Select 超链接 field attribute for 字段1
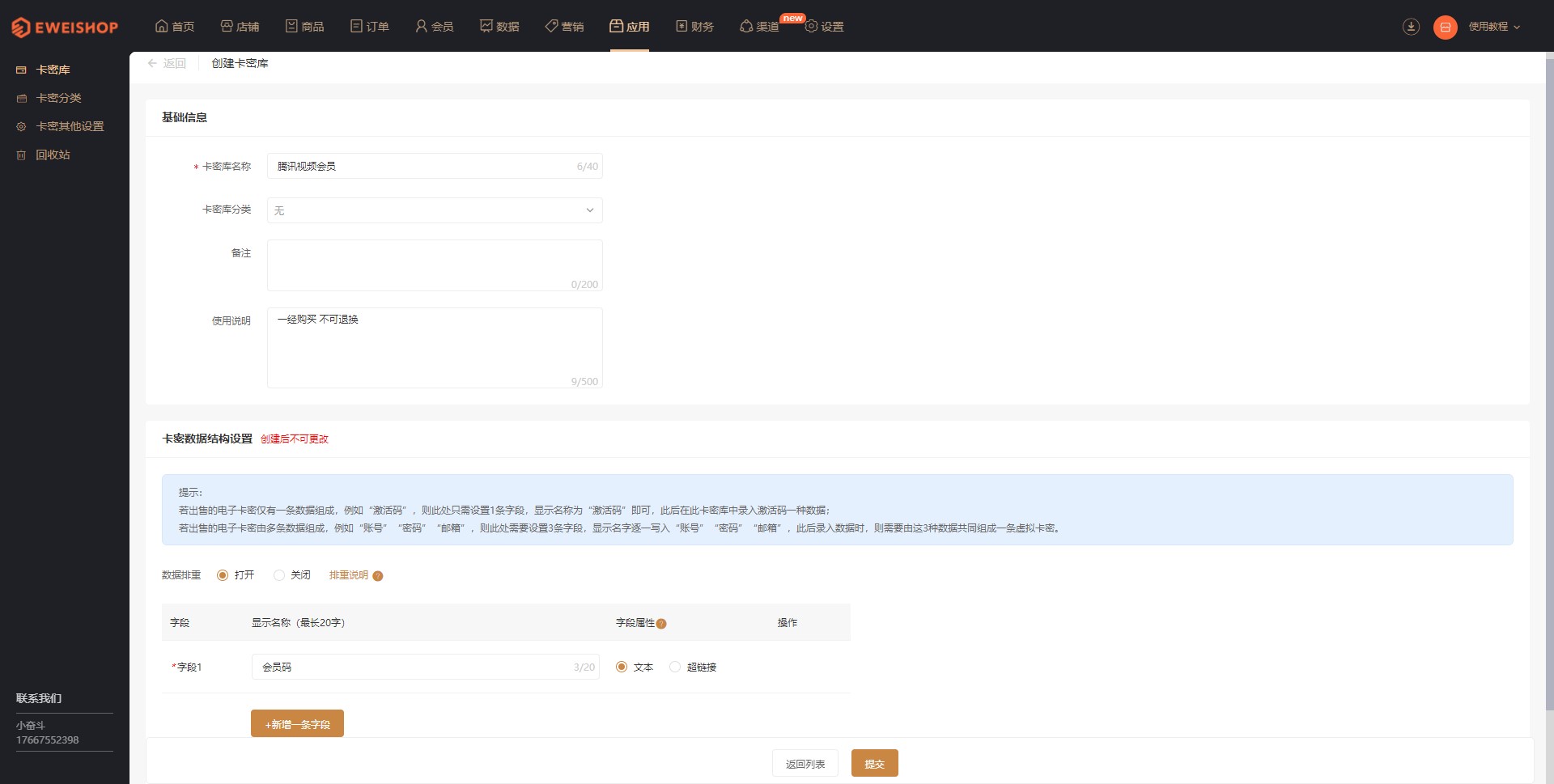Screen dimensions: 1554x784 [x=675, y=667]
